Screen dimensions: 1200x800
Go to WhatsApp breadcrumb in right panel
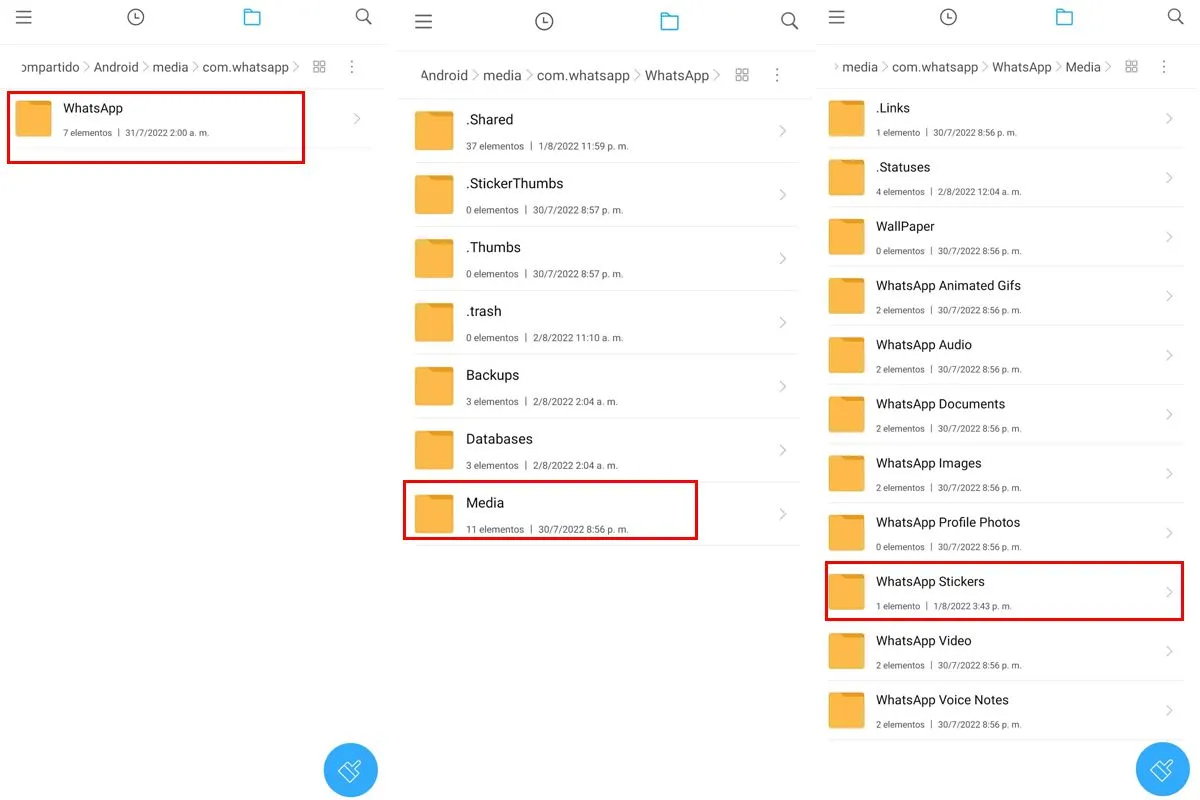[x=1021, y=67]
